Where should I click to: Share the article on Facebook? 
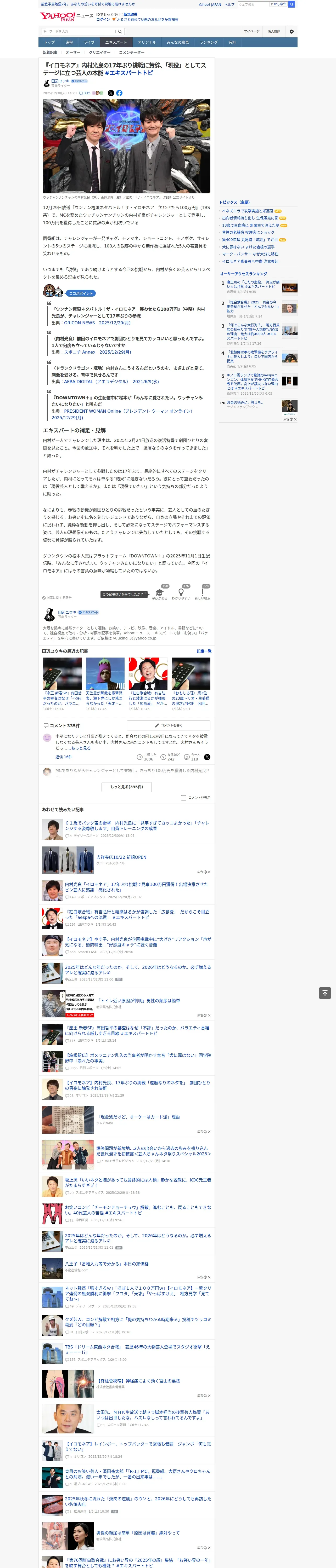point(120,93)
